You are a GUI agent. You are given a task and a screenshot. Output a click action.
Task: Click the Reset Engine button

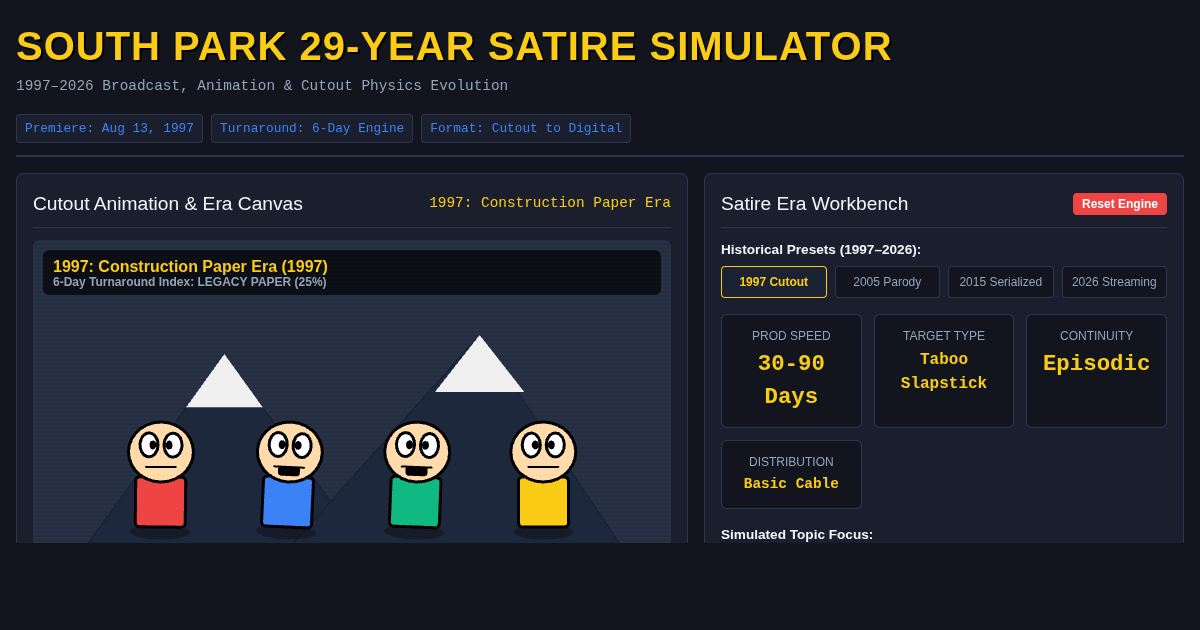coord(1119,204)
